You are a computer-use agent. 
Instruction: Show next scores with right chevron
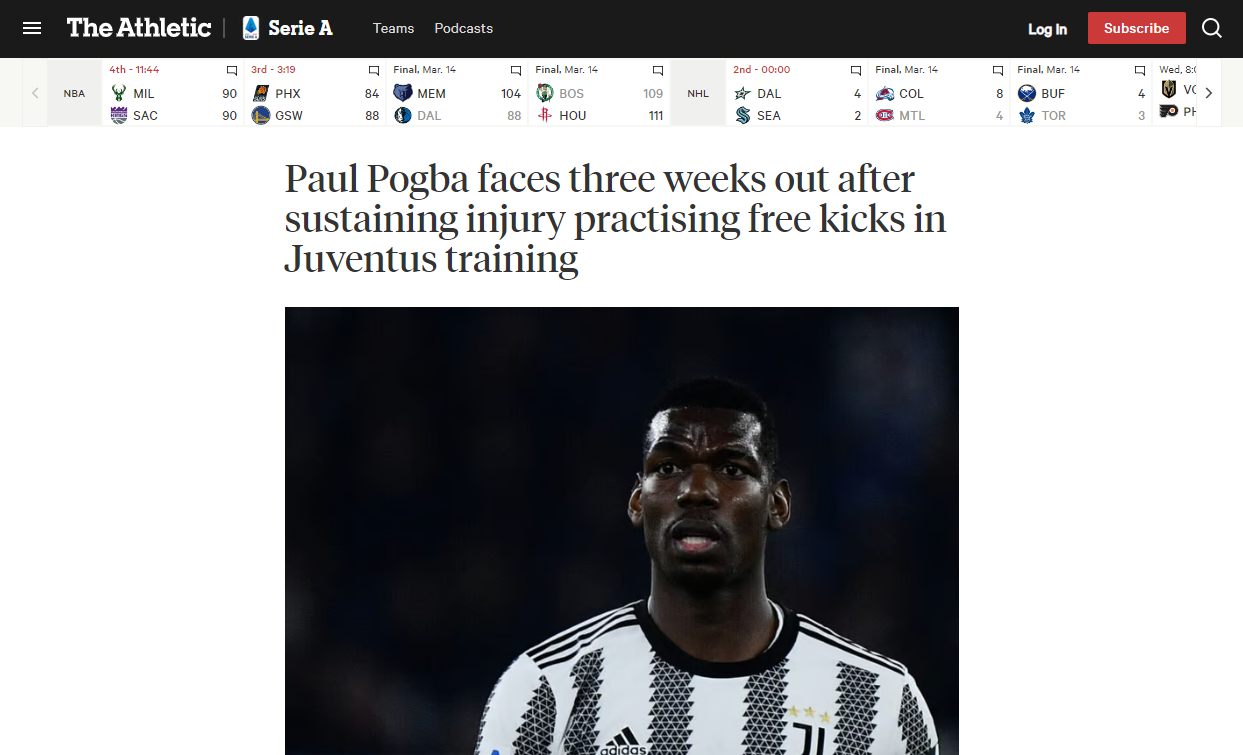[1208, 93]
